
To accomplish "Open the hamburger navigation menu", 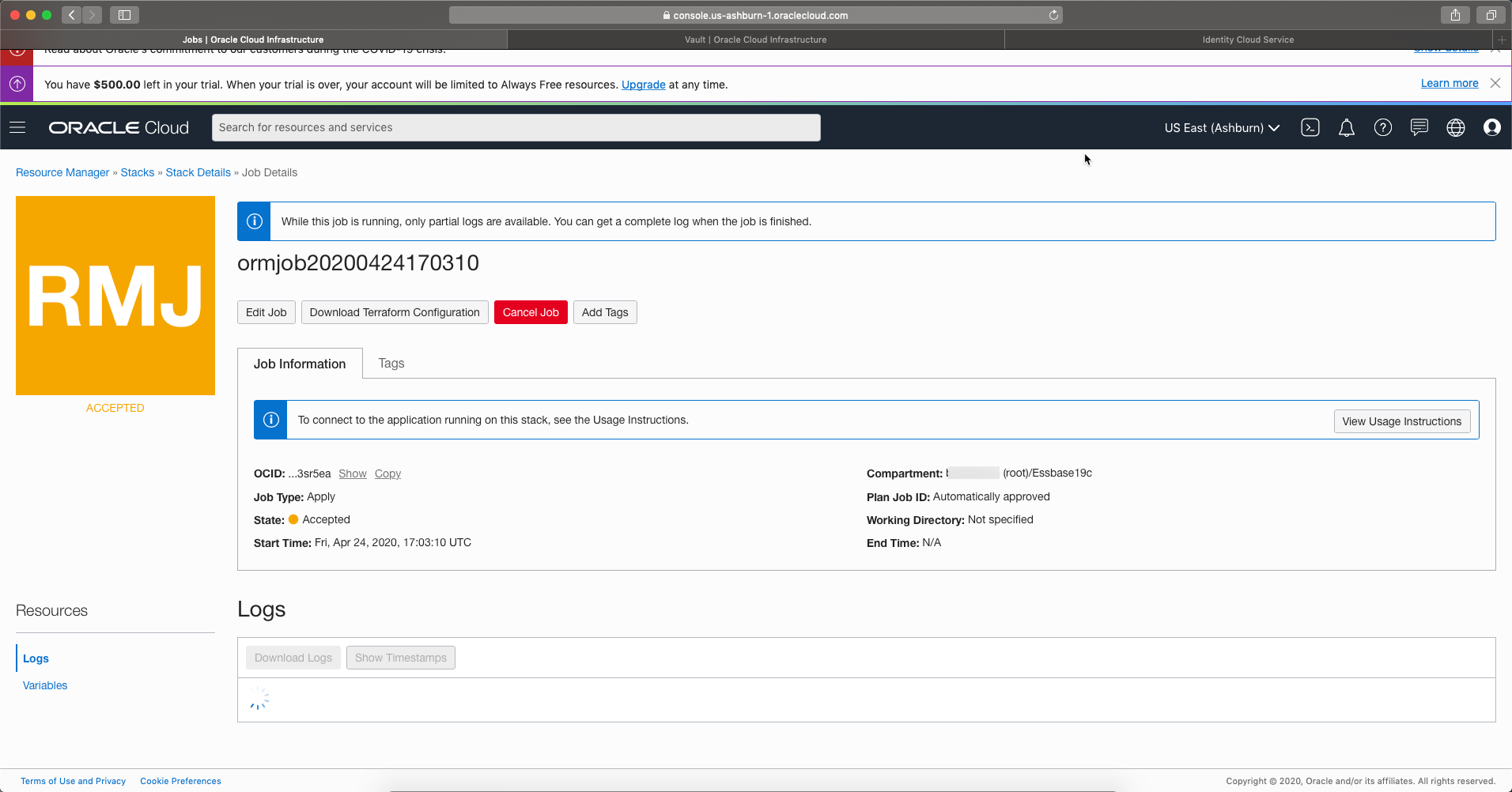I will coord(17,127).
